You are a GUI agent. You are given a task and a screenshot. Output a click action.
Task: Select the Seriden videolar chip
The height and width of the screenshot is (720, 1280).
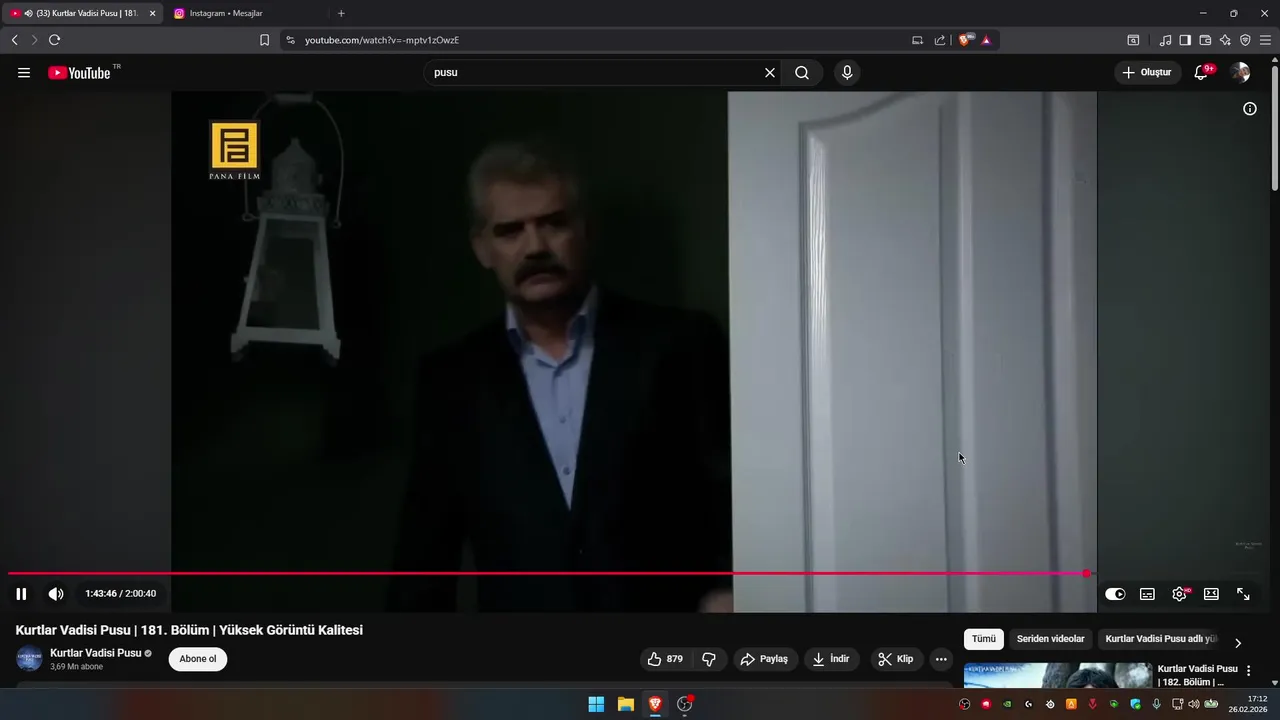(x=1050, y=639)
